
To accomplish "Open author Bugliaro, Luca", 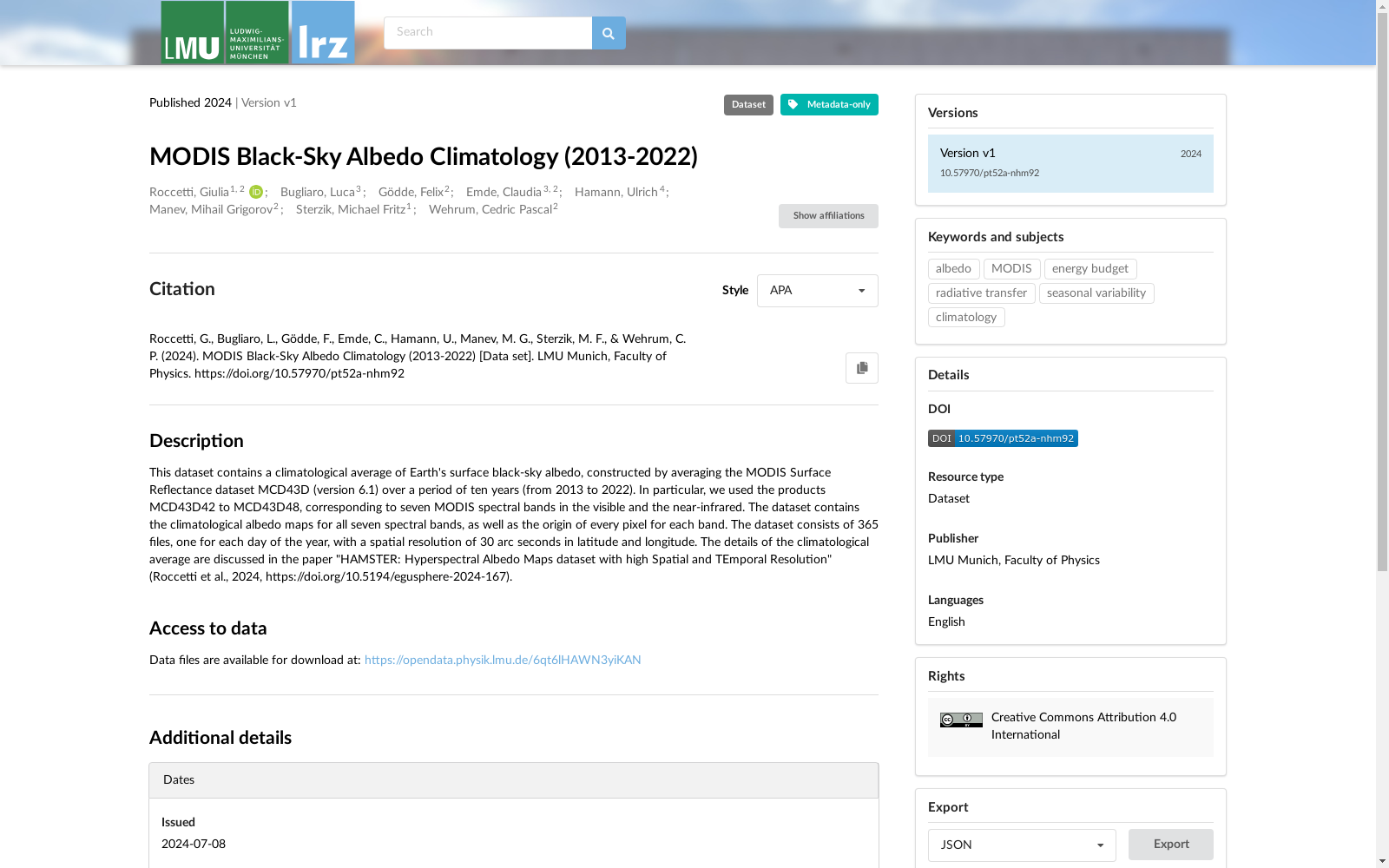I will click(318, 193).
